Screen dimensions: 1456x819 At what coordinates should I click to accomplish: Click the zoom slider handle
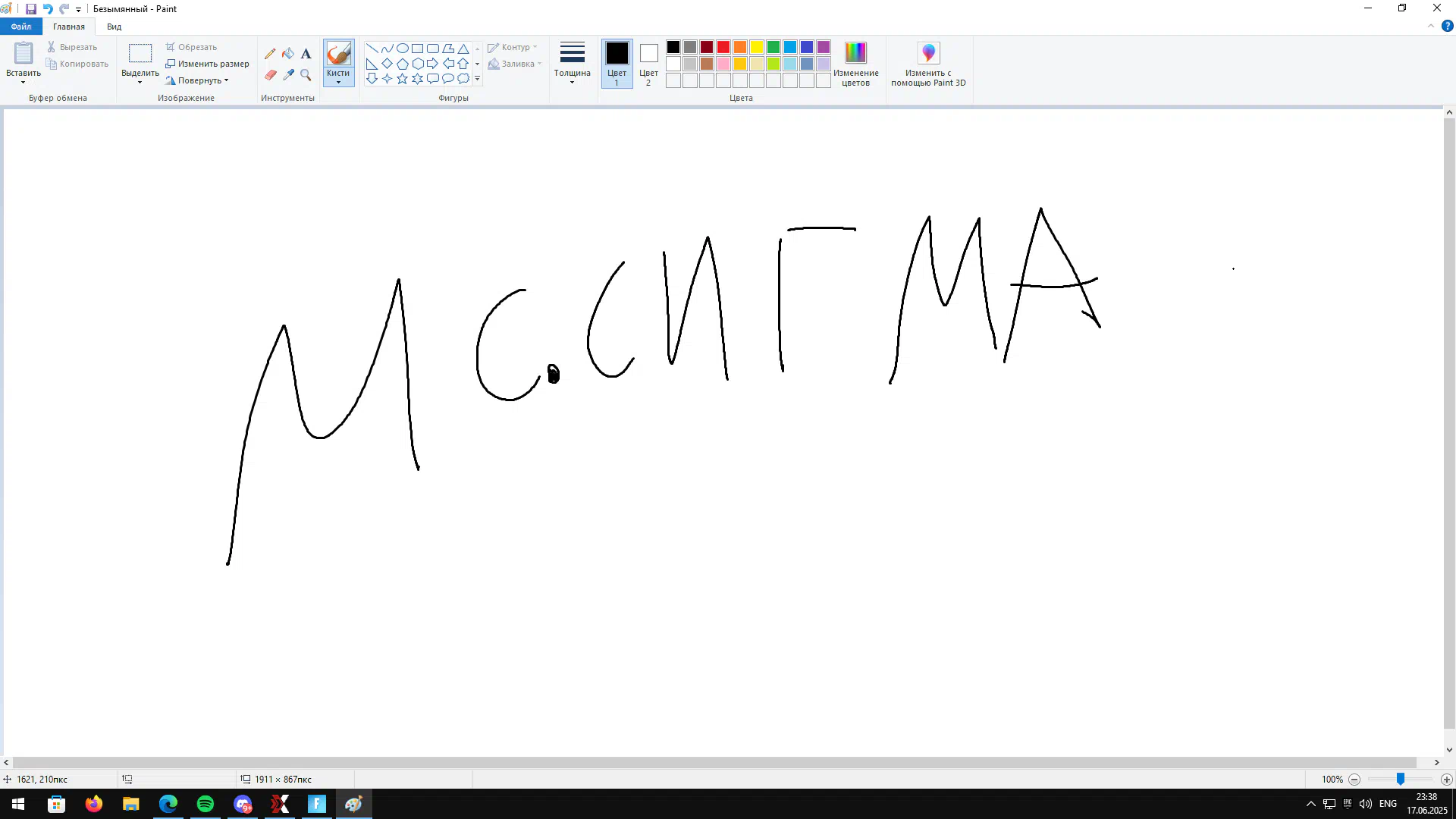pos(1401,779)
